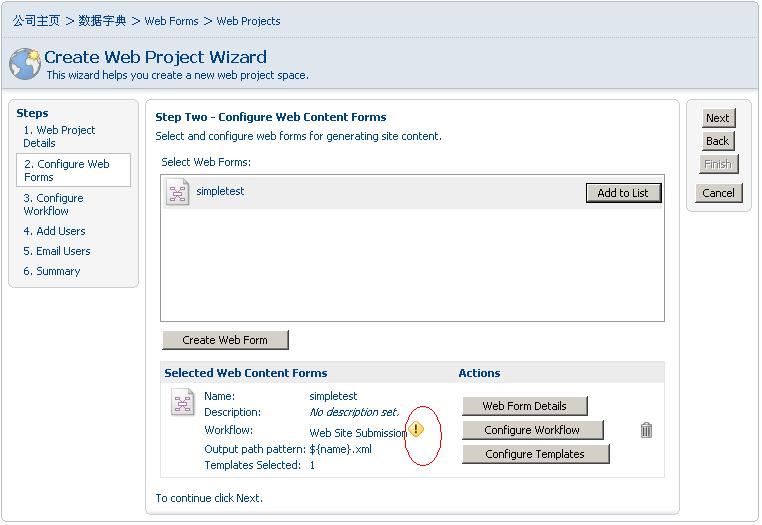This screenshot has width=762, height=525.
Task: Add simpletest to the list
Action: click(623, 193)
